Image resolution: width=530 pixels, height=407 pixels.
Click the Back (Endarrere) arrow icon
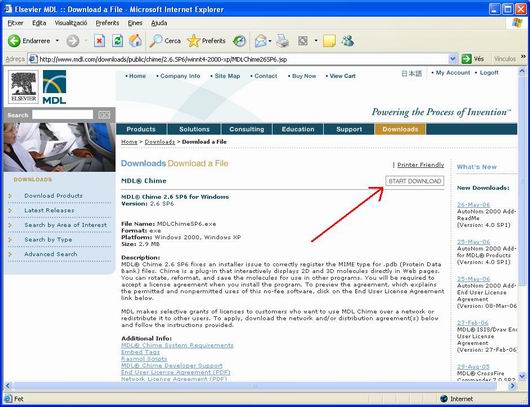14,41
